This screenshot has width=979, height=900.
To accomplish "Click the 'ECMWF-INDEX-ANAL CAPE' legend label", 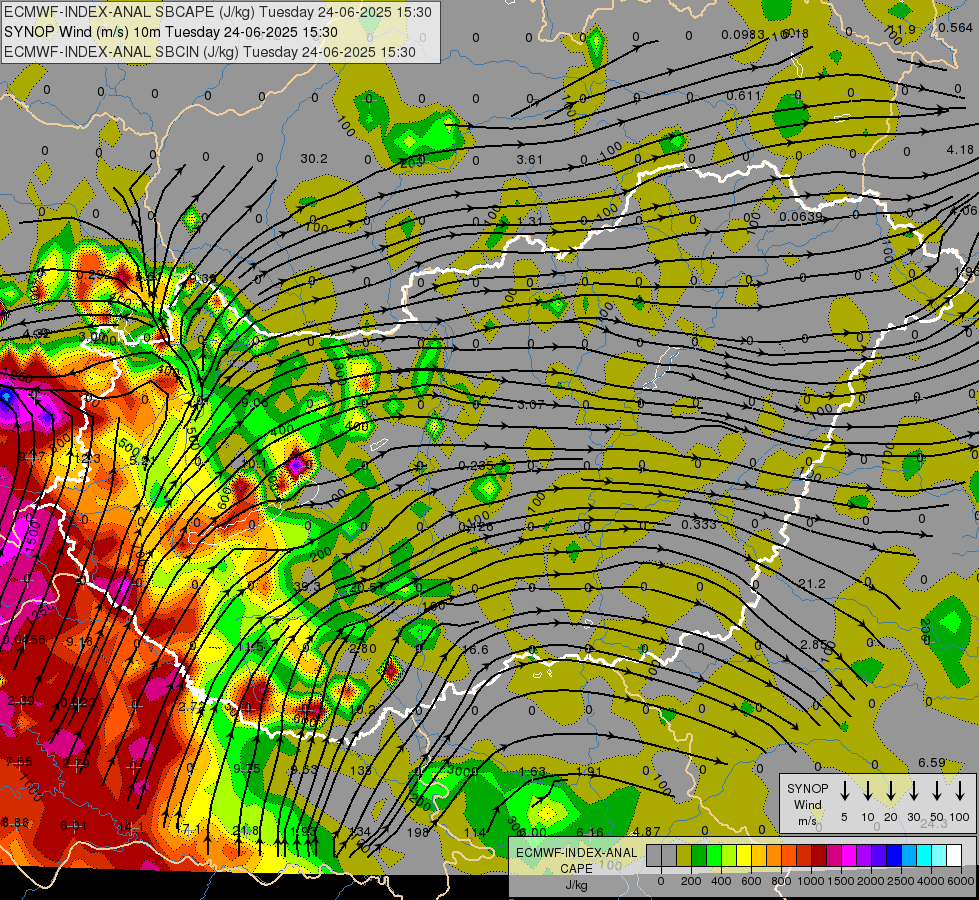I will pyautogui.click(x=576, y=860).
